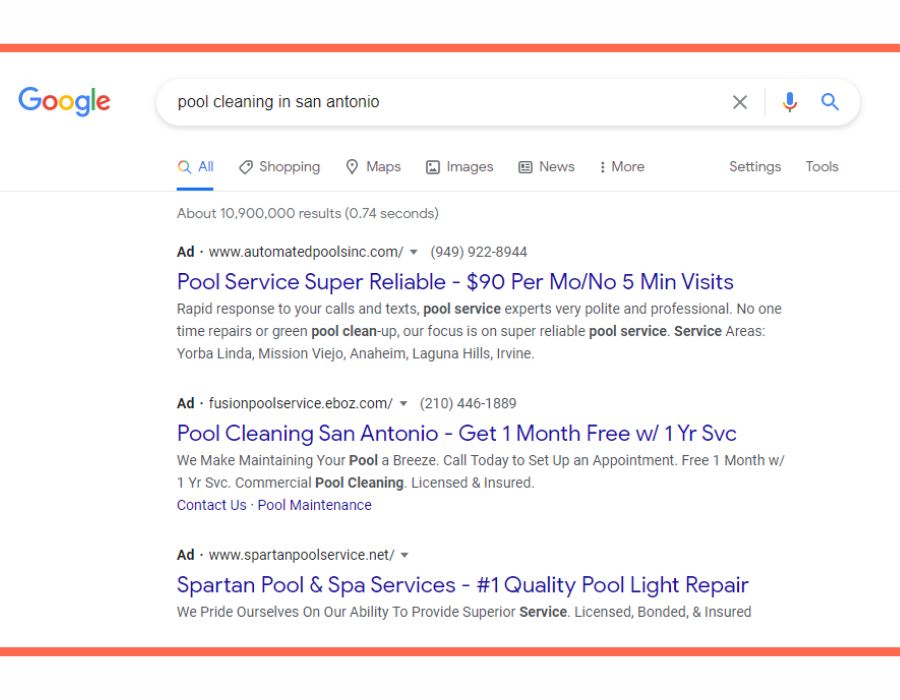Select the All results tab
Viewport: 900px width, 700px height.
click(x=195, y=167)
